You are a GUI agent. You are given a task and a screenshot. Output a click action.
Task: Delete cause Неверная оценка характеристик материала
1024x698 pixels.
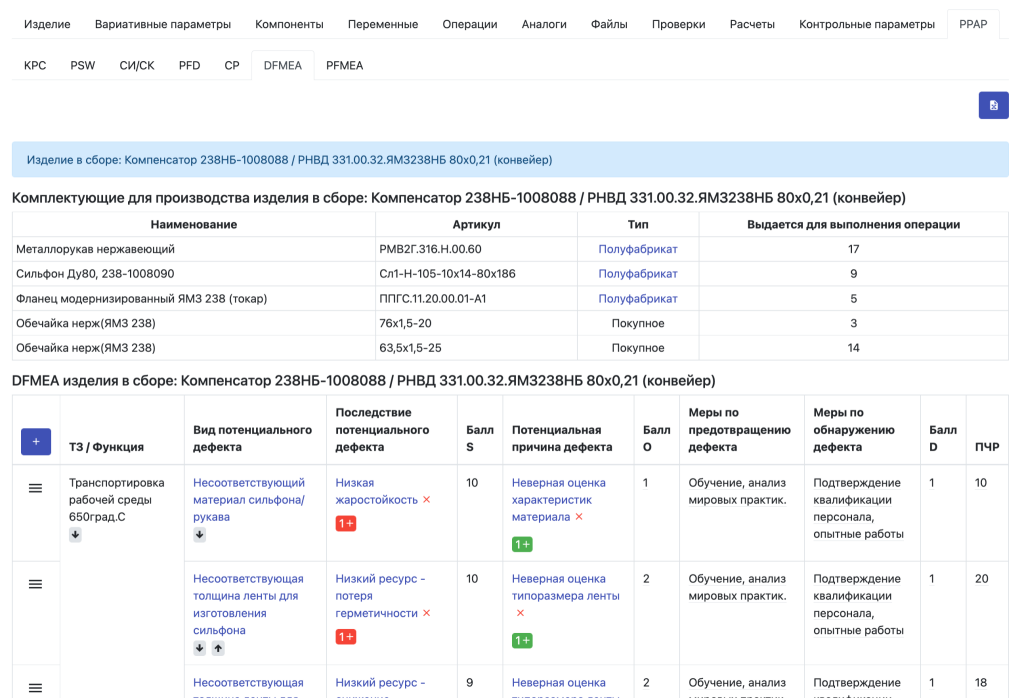pyautogui.click(x=579, y=516)
